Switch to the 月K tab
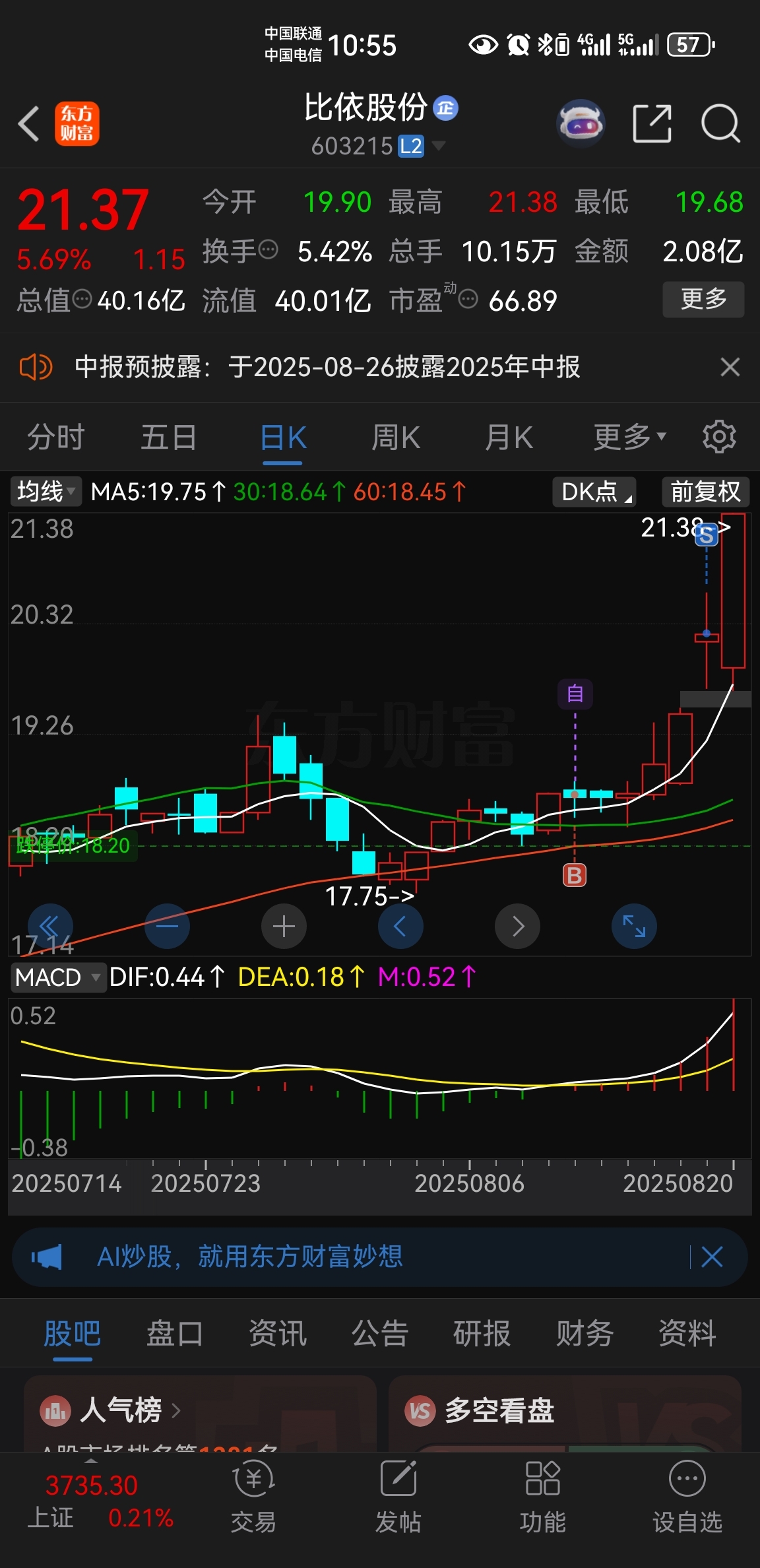The image size is (760, 1568). pos(509,438)
